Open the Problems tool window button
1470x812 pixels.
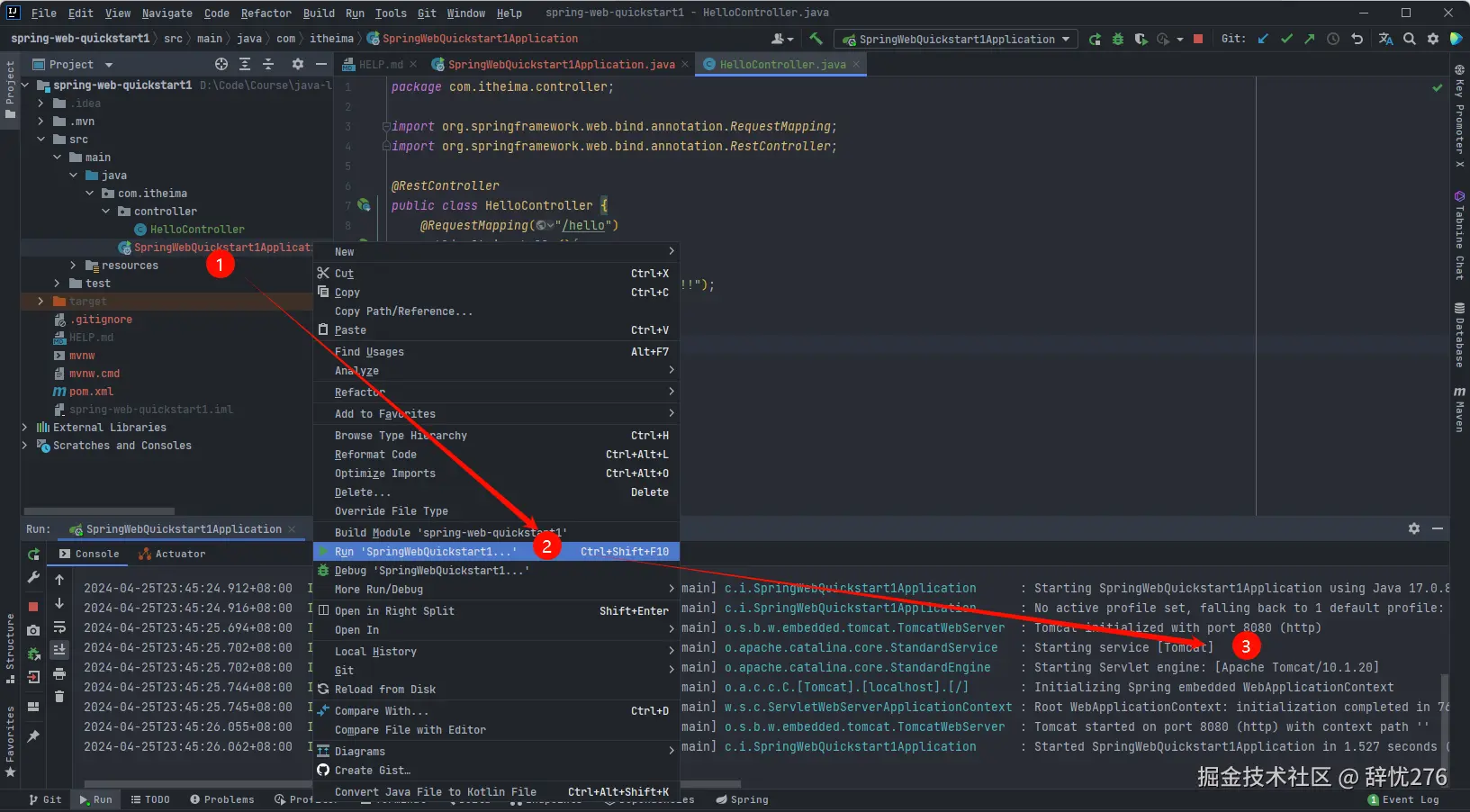[x=222, y=799]
